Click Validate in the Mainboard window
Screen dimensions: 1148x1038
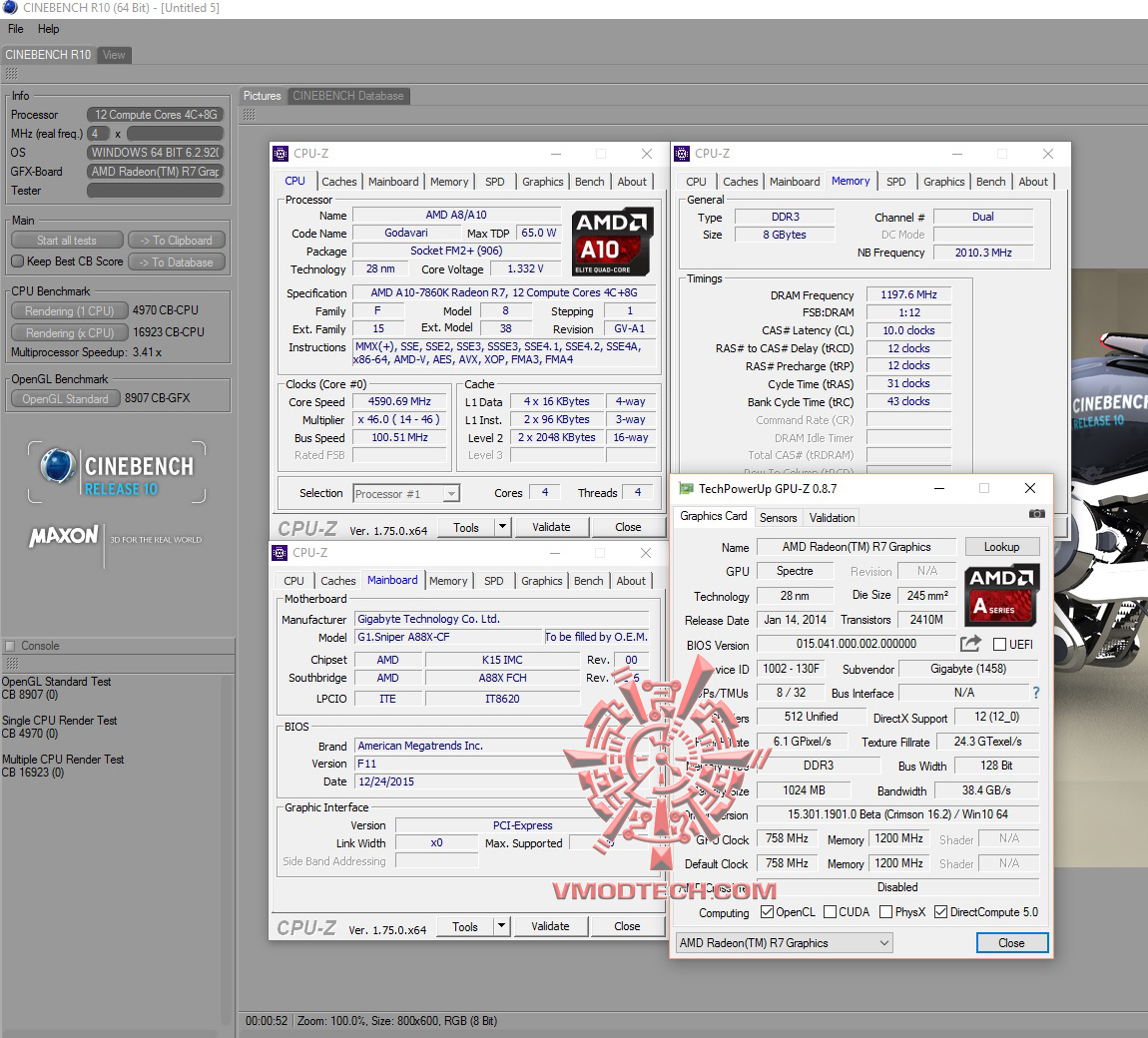[550, 926]
